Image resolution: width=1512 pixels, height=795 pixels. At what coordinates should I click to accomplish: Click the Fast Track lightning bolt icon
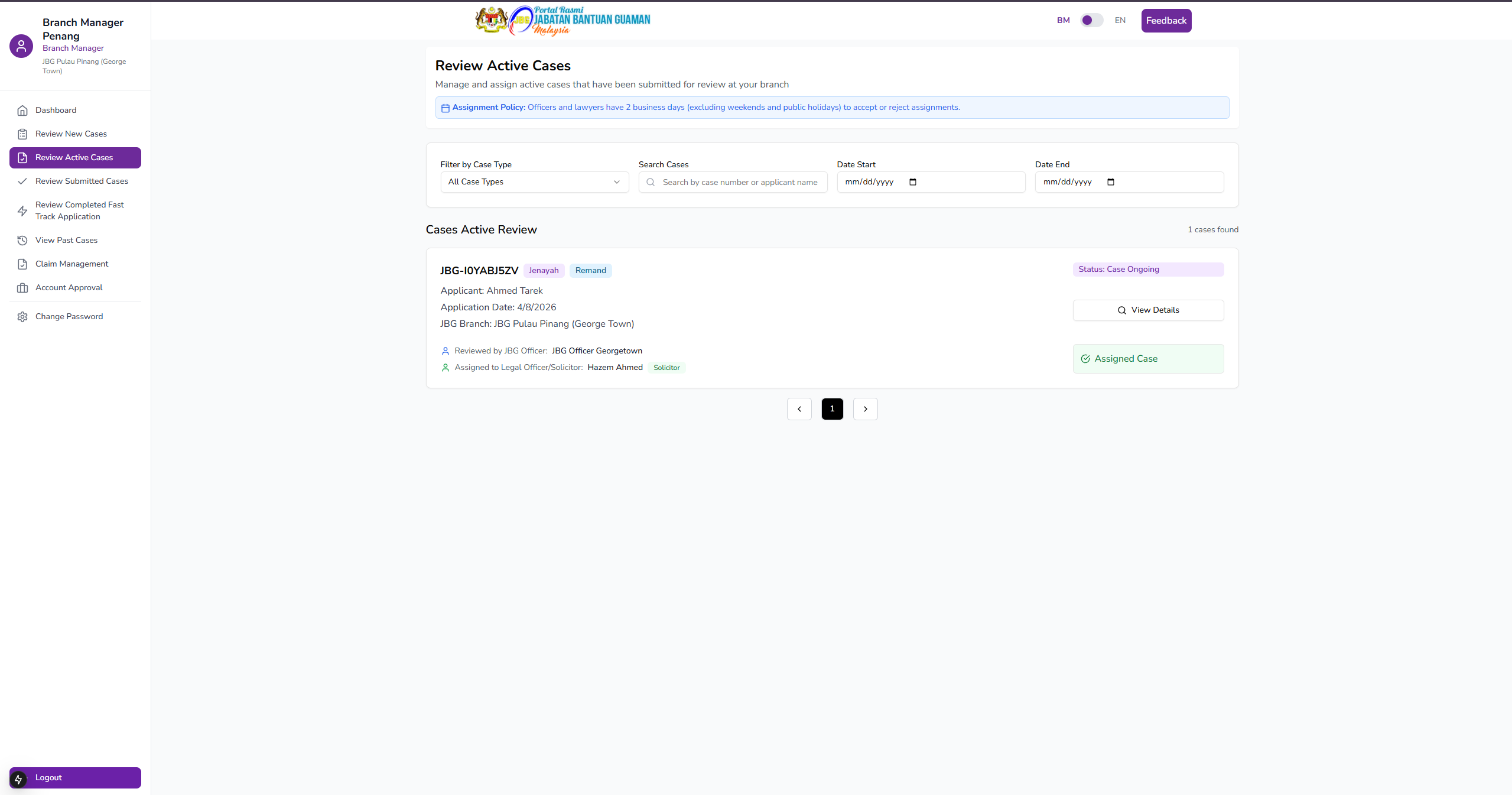coord(22,211)
